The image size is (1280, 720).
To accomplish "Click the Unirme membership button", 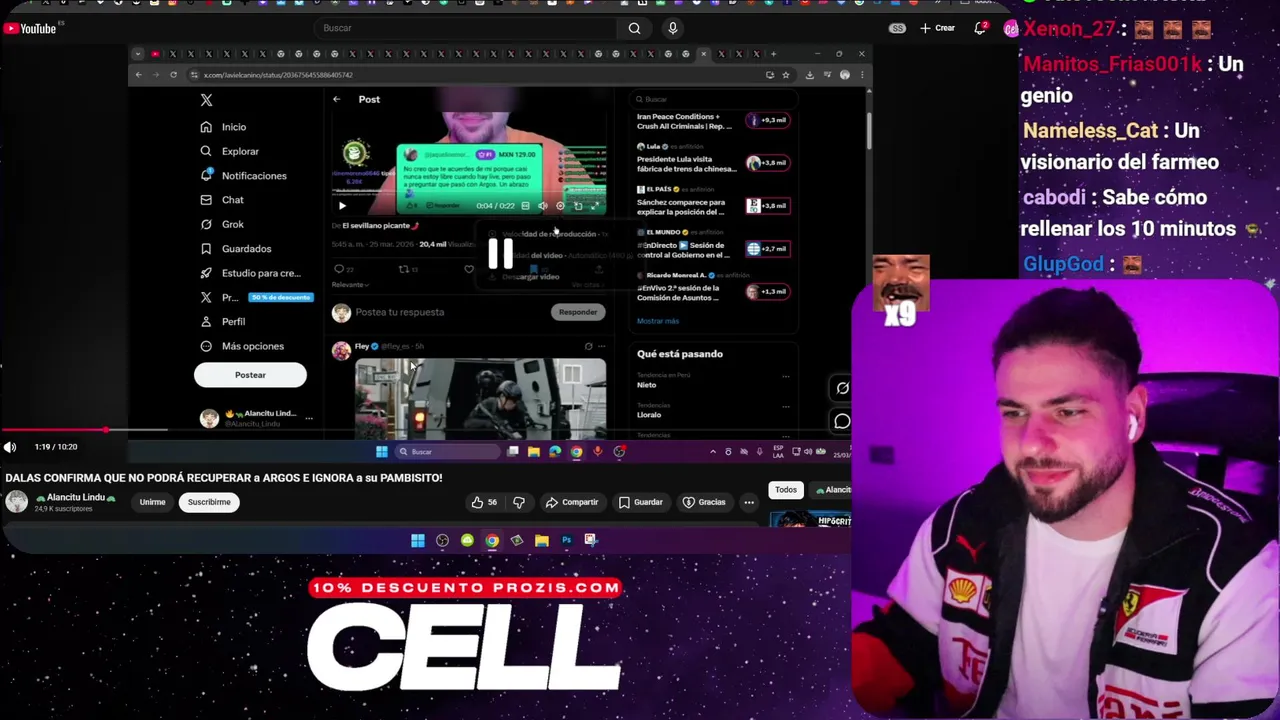I will coord(152,502).
